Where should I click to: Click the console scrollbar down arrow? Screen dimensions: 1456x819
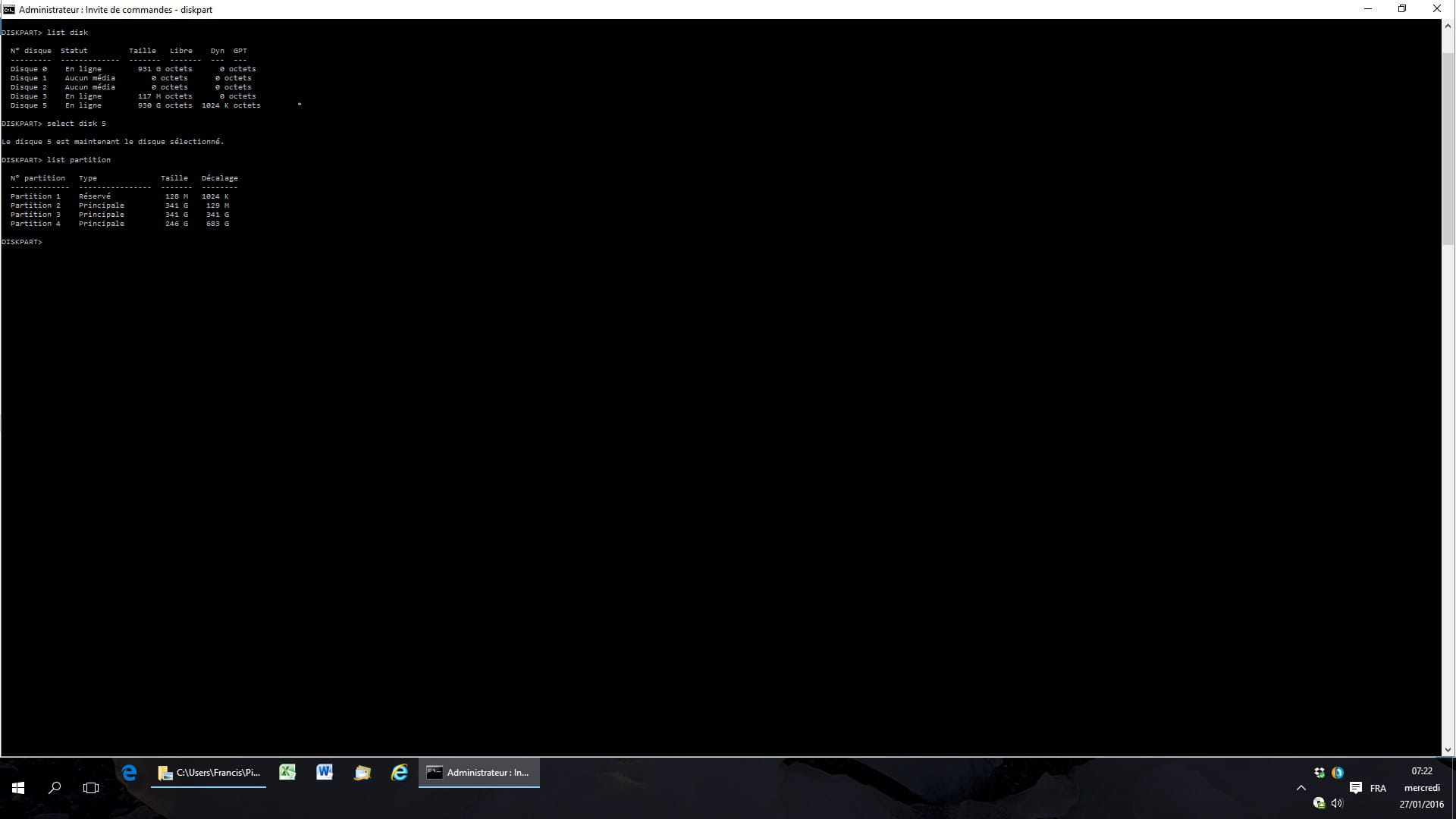point(1448,749)
